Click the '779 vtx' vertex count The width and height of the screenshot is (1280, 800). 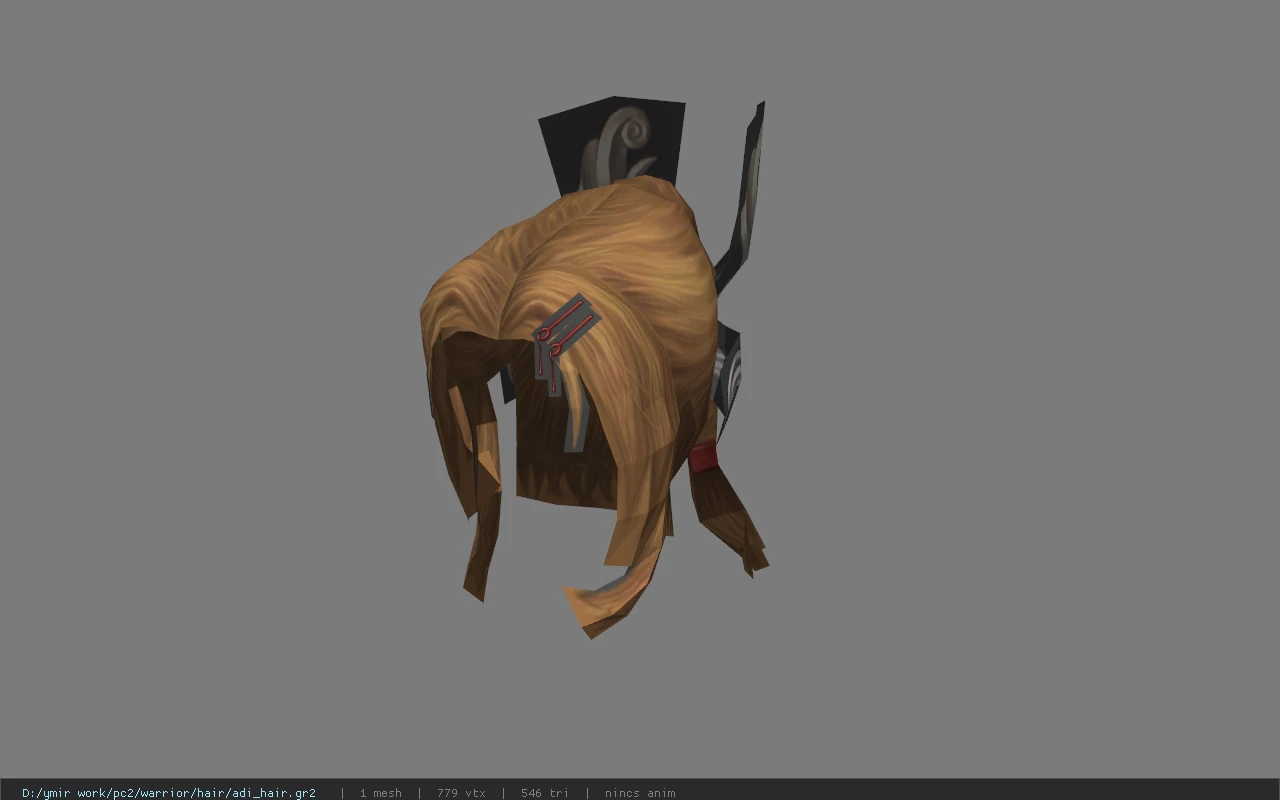pos(461,793)
